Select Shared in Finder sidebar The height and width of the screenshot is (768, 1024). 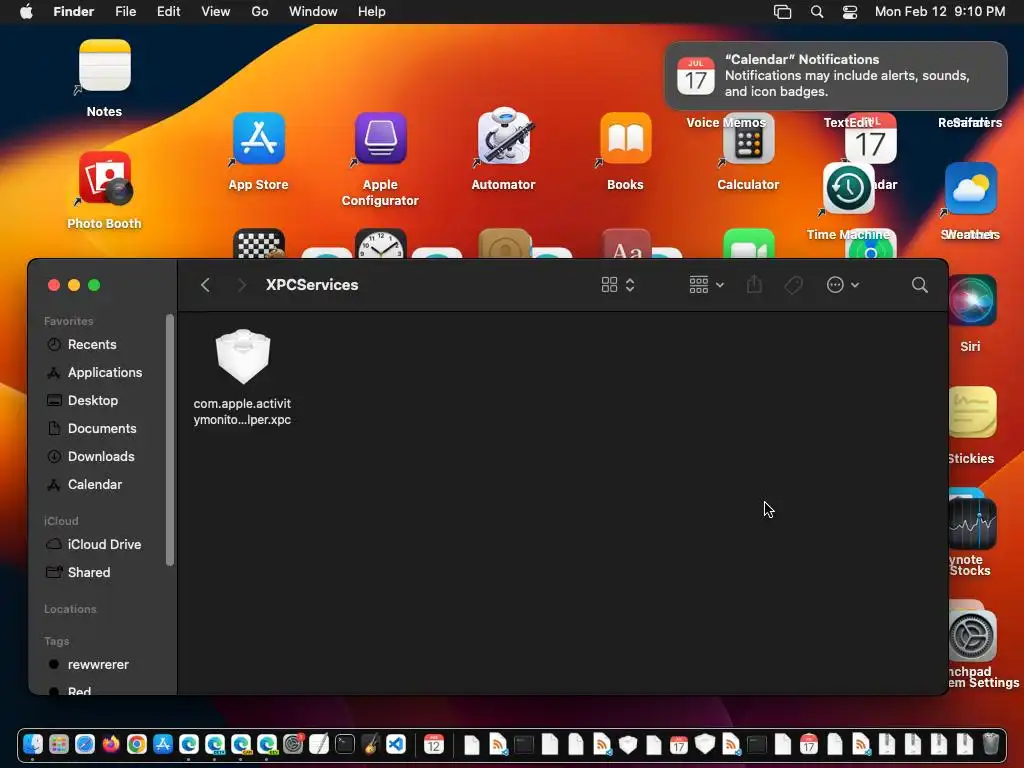point(89,572)
